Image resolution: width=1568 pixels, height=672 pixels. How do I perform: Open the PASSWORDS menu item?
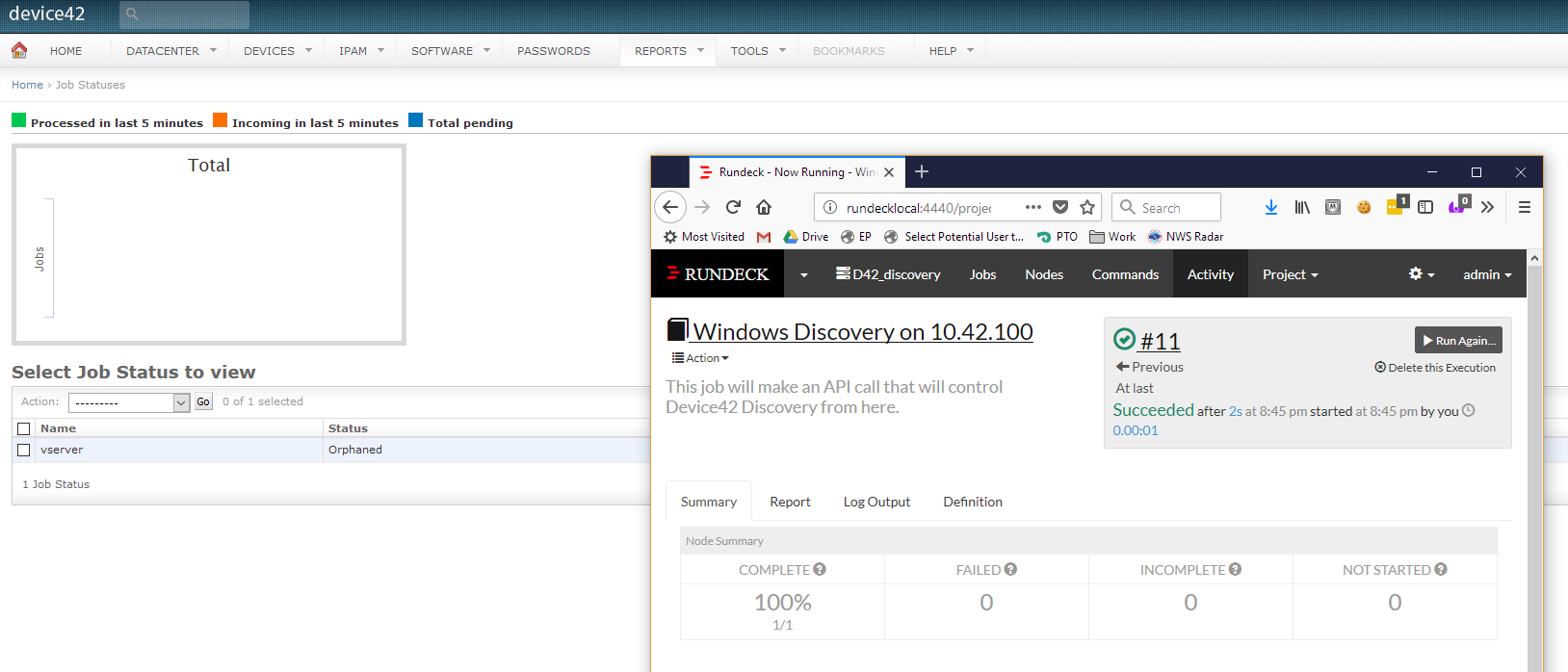coord(554,51)
